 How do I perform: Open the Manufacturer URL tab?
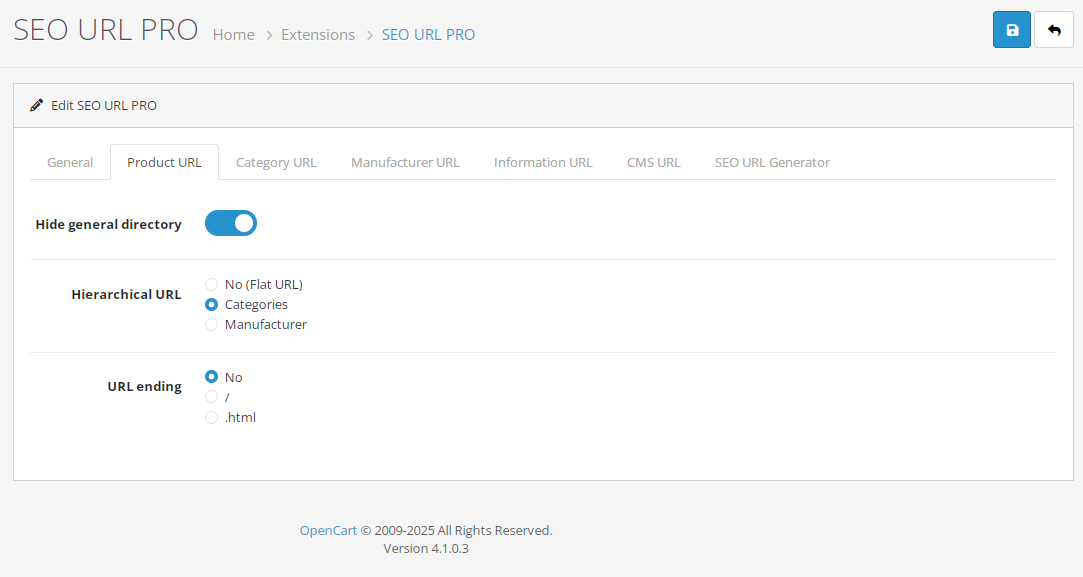405,162
